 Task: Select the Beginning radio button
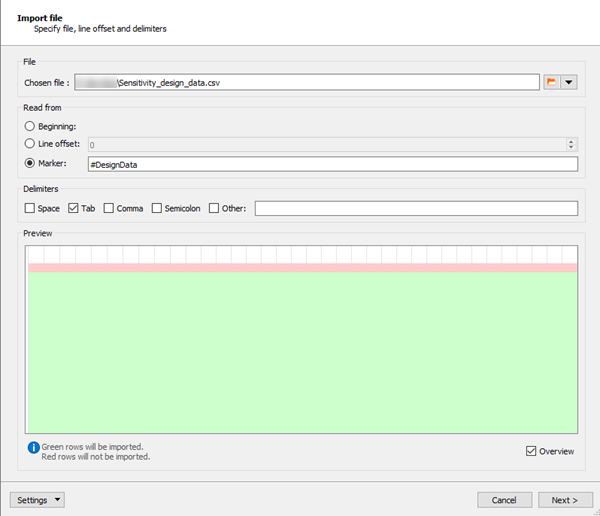[29, 126]
